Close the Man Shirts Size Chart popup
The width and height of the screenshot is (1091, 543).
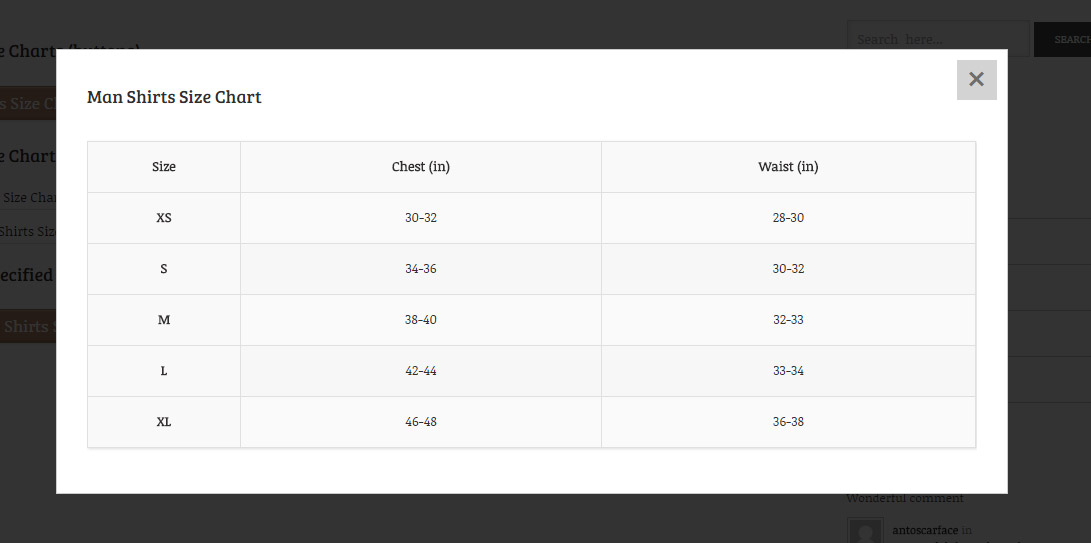[x=976, y=80]
